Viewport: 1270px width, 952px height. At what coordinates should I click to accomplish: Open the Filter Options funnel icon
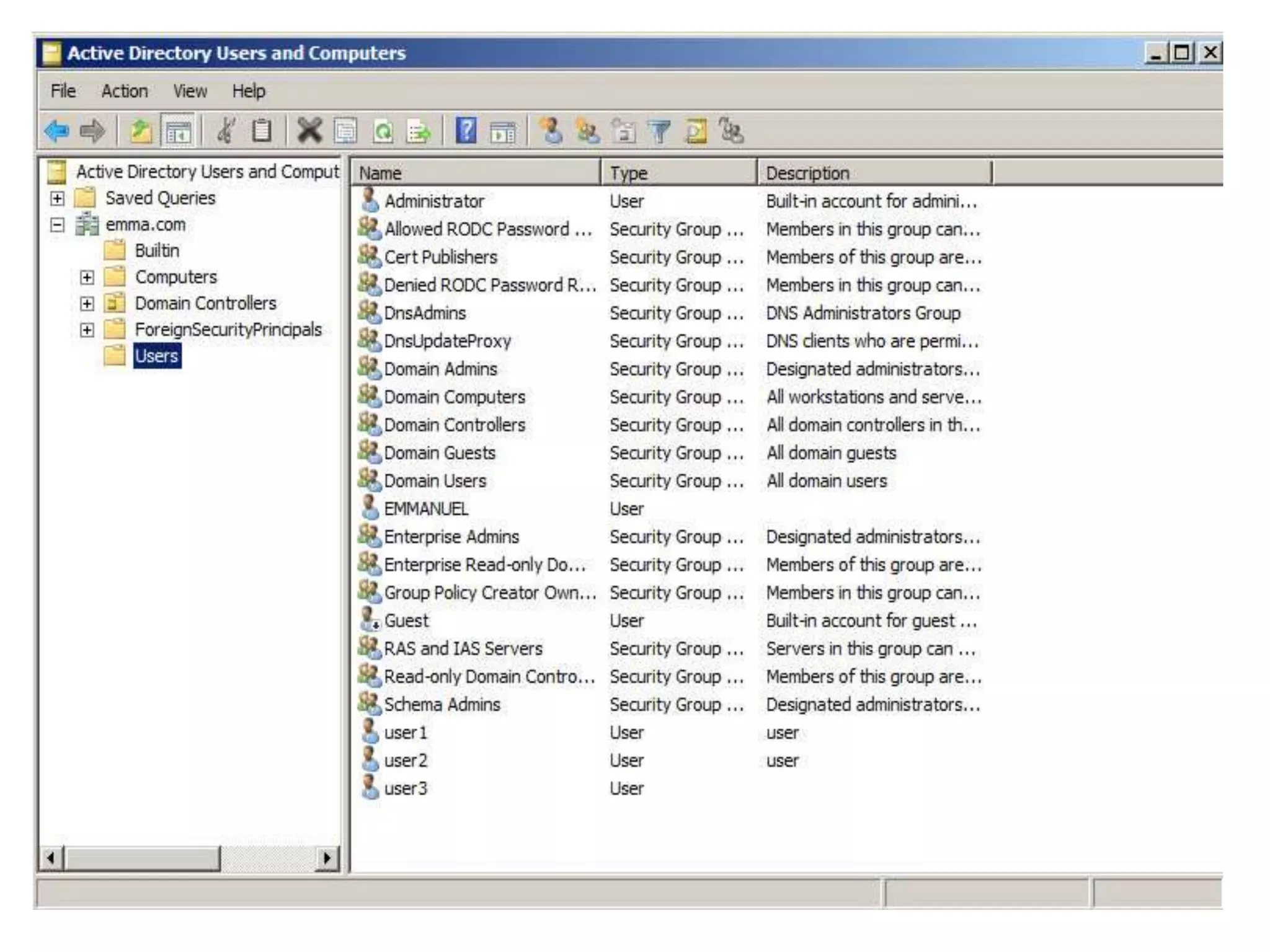point(660,131)
